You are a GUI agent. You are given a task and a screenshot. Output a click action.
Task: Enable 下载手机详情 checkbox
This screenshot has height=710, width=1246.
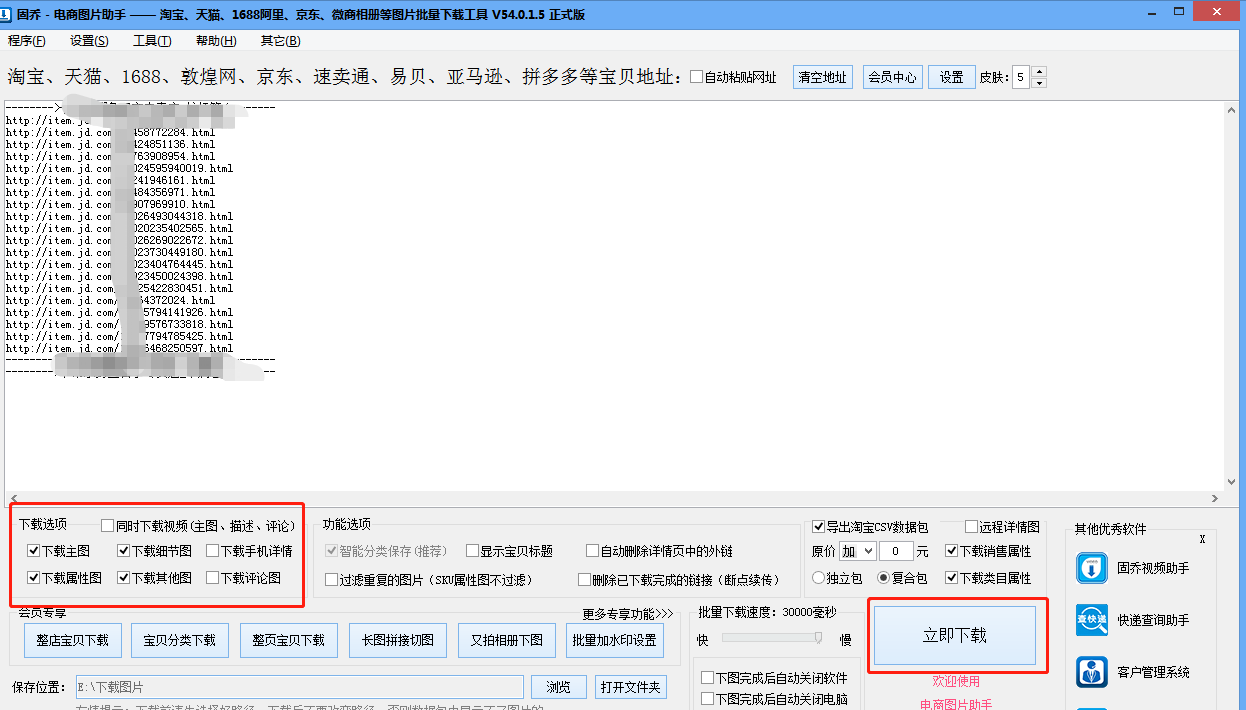click(x=212, y=551)
